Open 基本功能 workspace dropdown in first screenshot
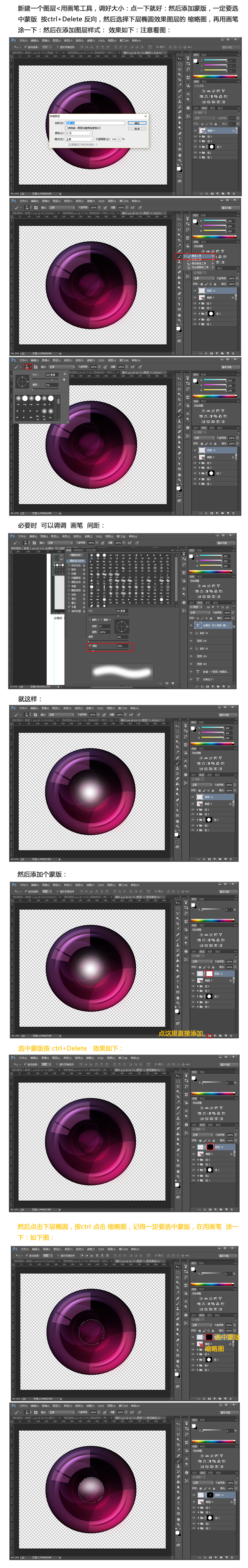 tap(231, 48)
